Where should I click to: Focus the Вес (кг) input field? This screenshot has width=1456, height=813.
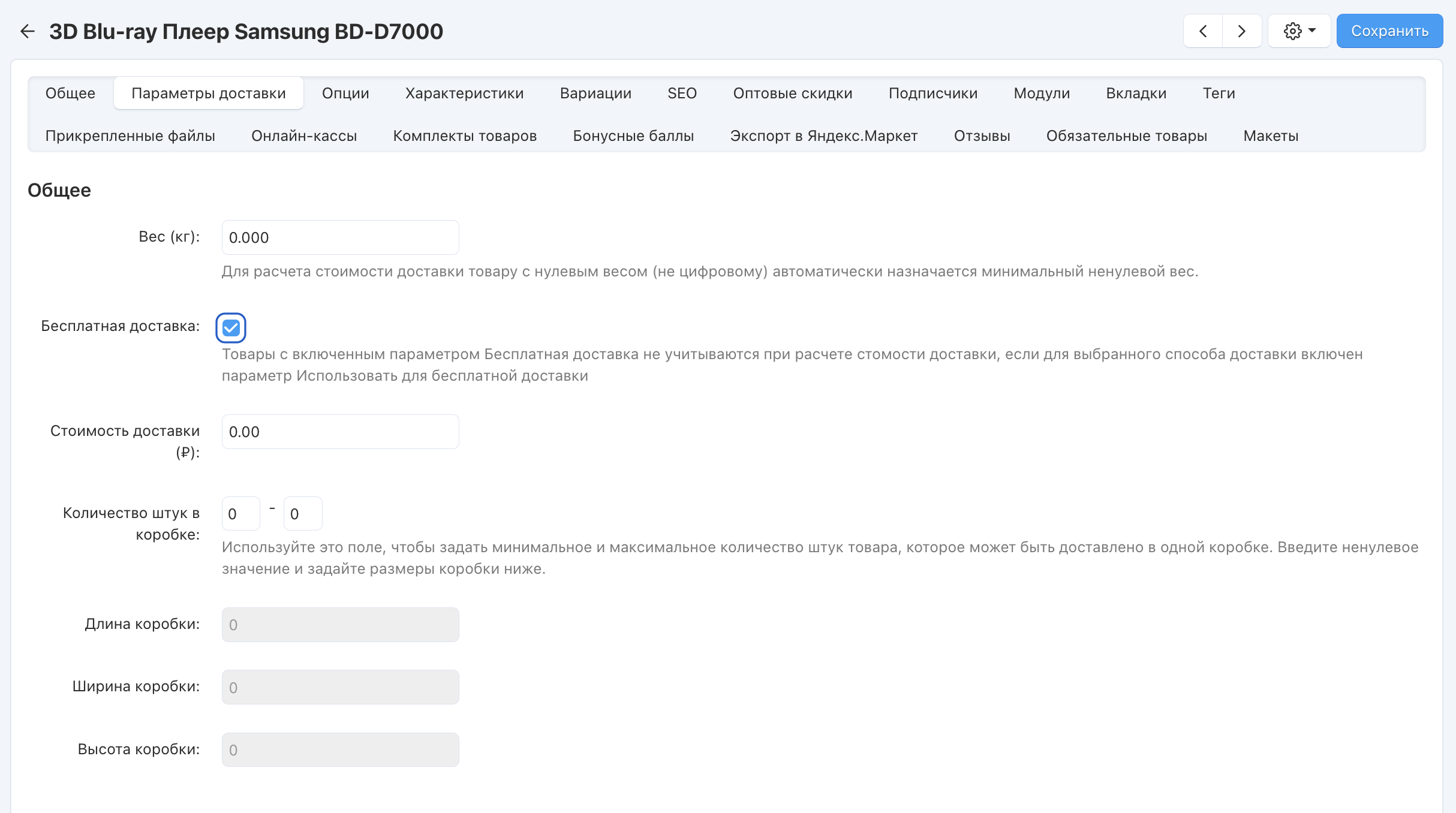pyautogui.click(x=340, y=237)
